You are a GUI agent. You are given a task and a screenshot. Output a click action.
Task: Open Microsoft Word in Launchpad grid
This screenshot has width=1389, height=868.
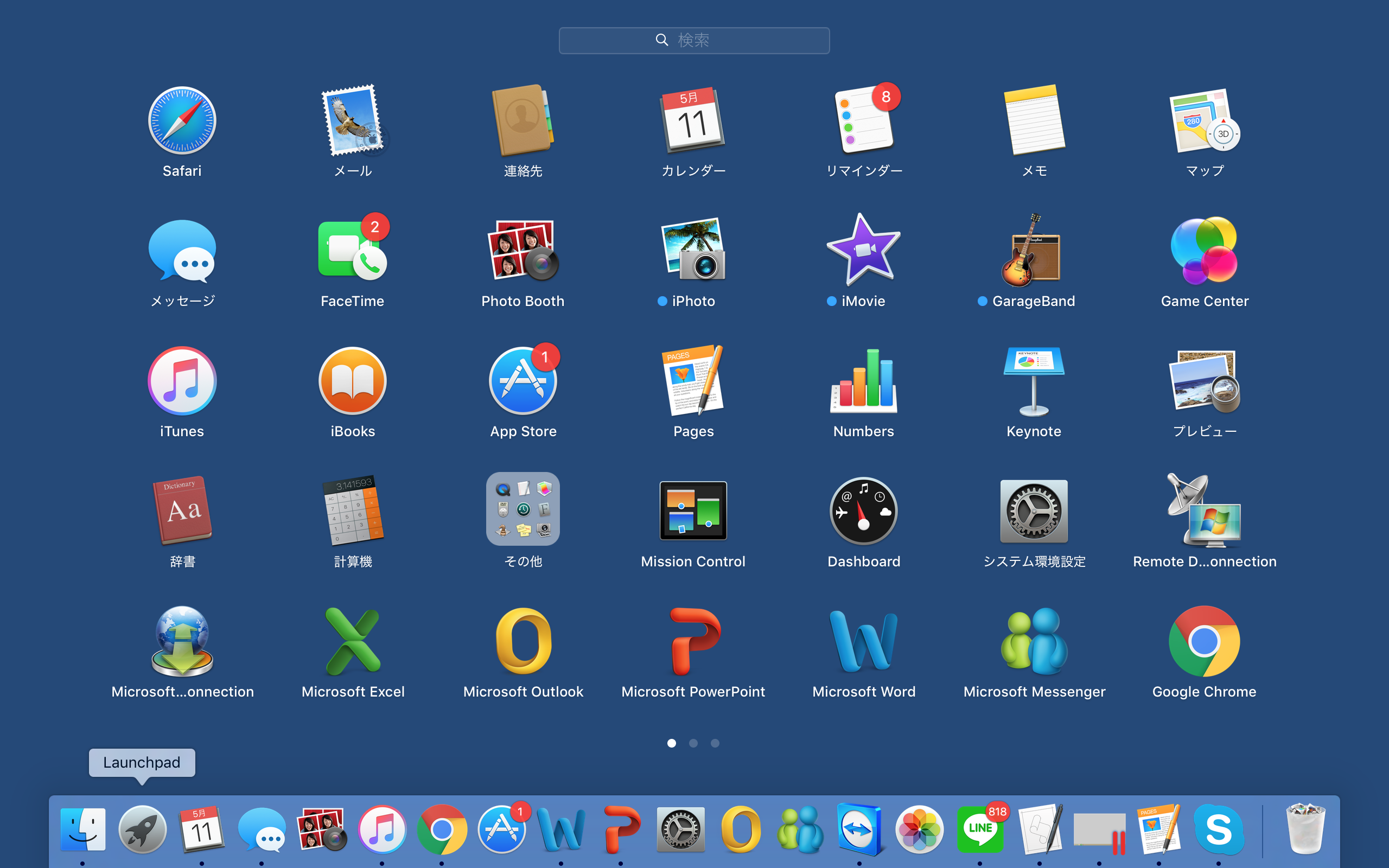[863, 641]
